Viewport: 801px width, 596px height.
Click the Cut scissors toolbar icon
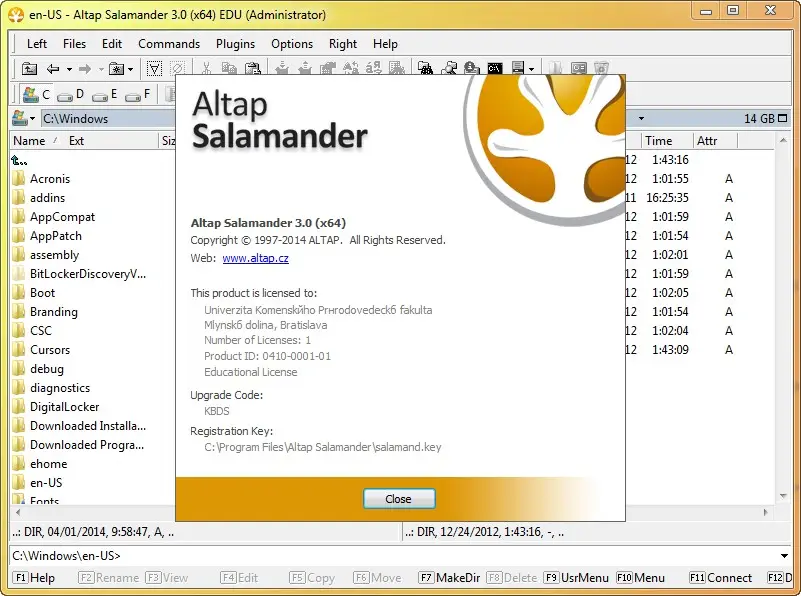pos(206,68)
